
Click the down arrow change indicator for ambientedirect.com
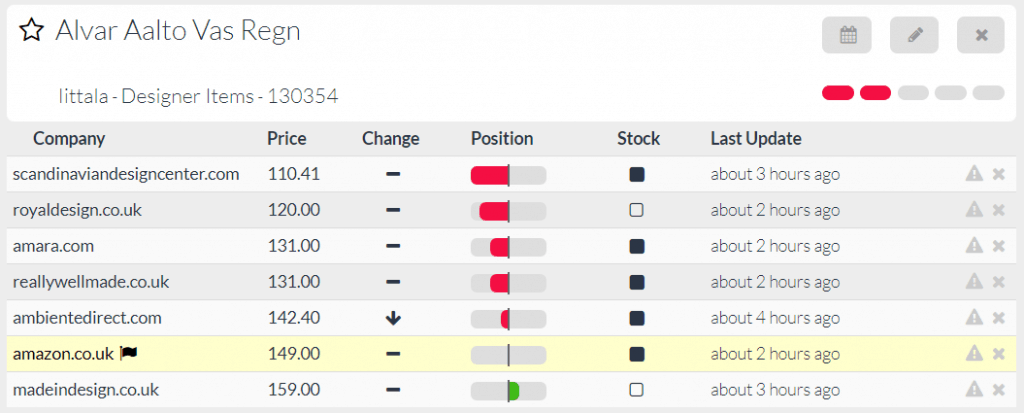(x=393, y=318)
